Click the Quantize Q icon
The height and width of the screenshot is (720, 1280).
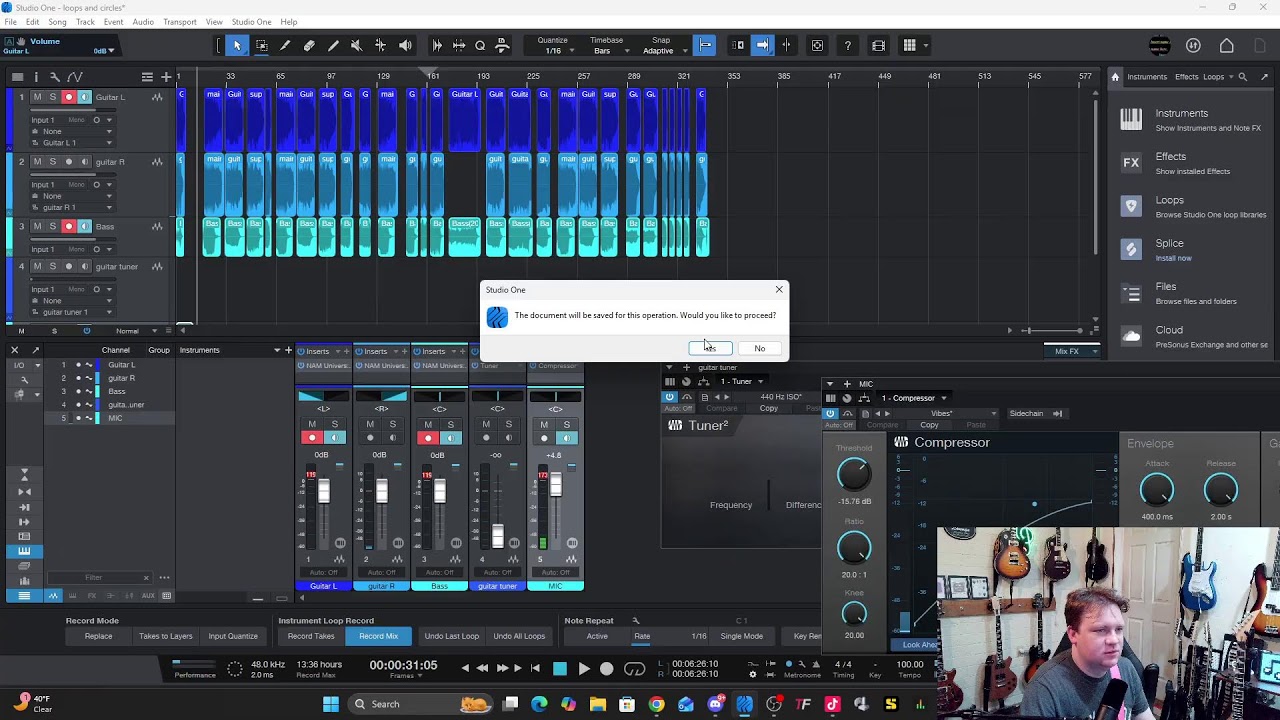480,45
